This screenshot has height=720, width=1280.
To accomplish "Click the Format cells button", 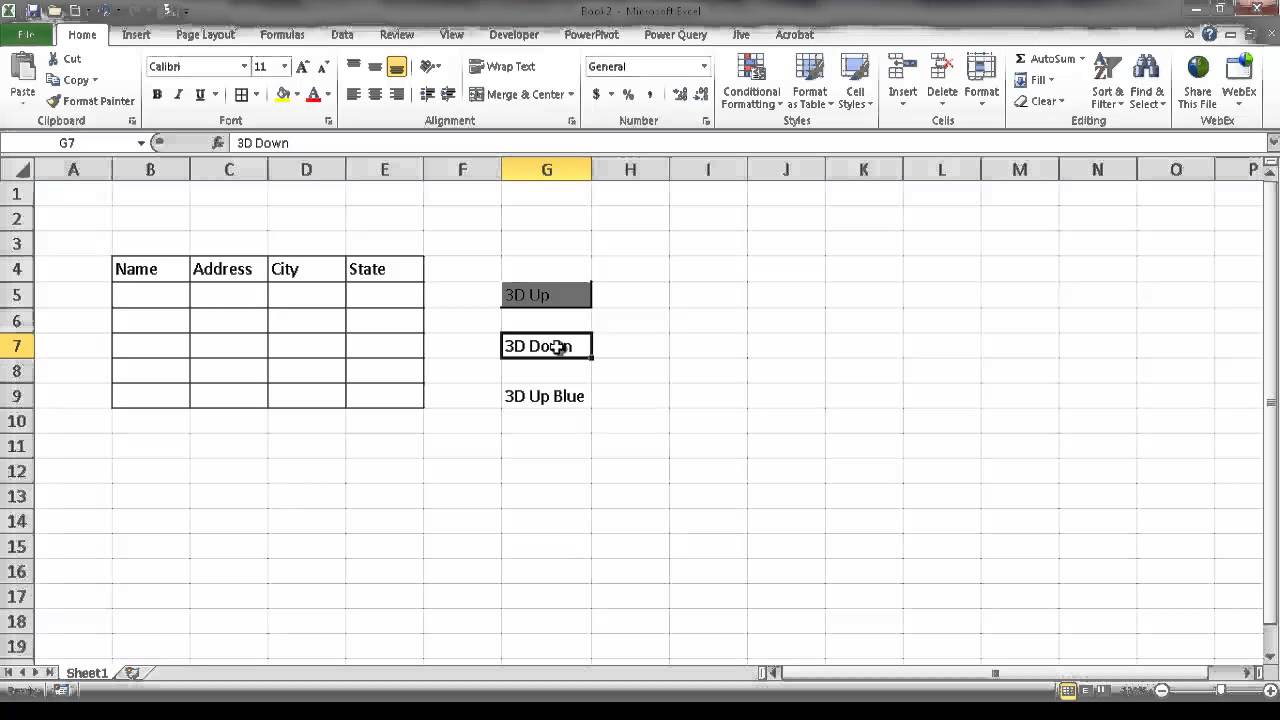I will tap(981, 80).
